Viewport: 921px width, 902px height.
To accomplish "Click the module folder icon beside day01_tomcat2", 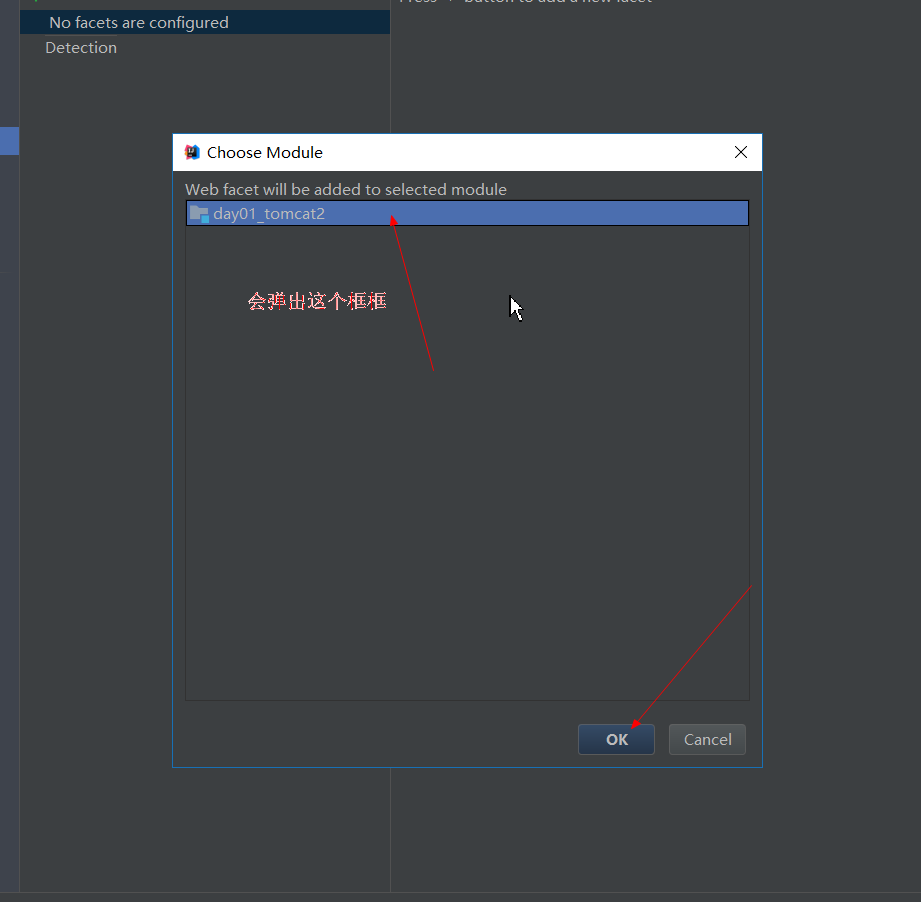I will coord(199,214).
